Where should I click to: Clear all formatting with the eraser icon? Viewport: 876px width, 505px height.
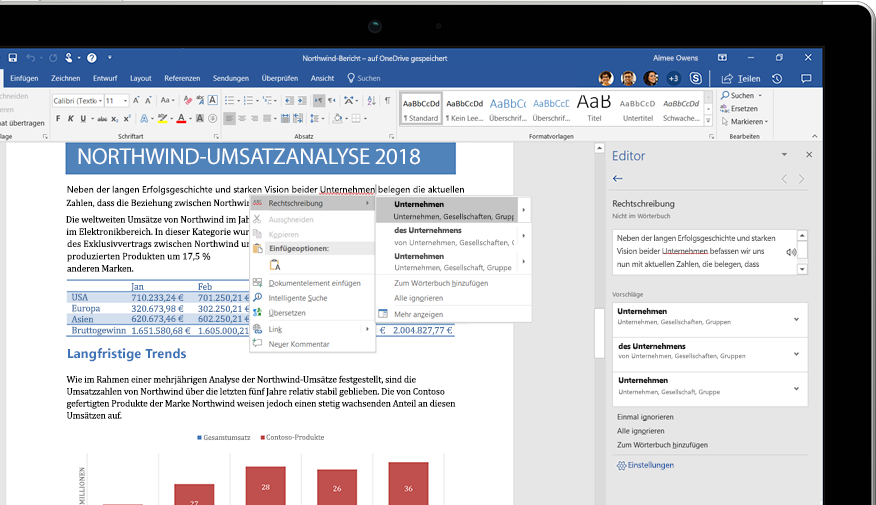coord(188,101)
